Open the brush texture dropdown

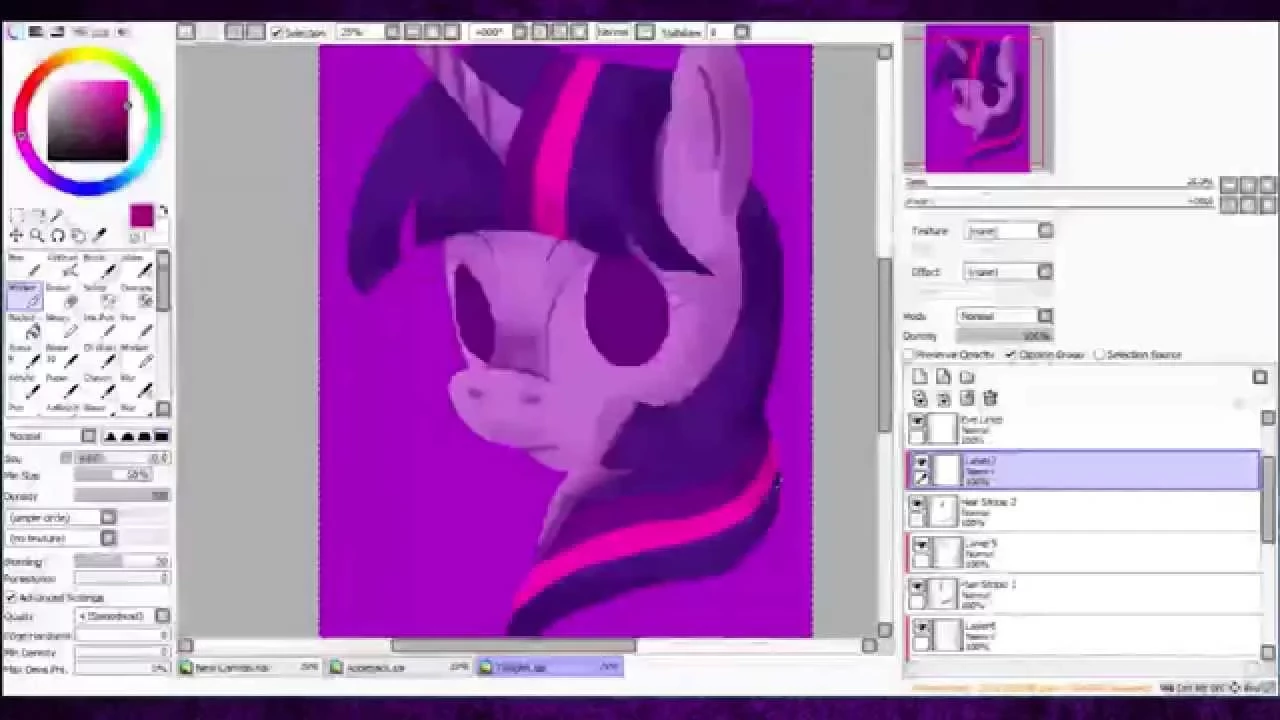61,538
